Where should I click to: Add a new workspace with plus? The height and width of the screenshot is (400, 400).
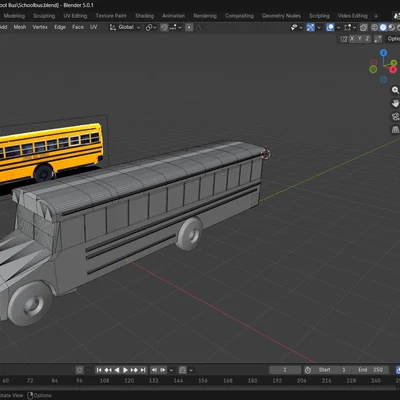(x=376, y=16)
